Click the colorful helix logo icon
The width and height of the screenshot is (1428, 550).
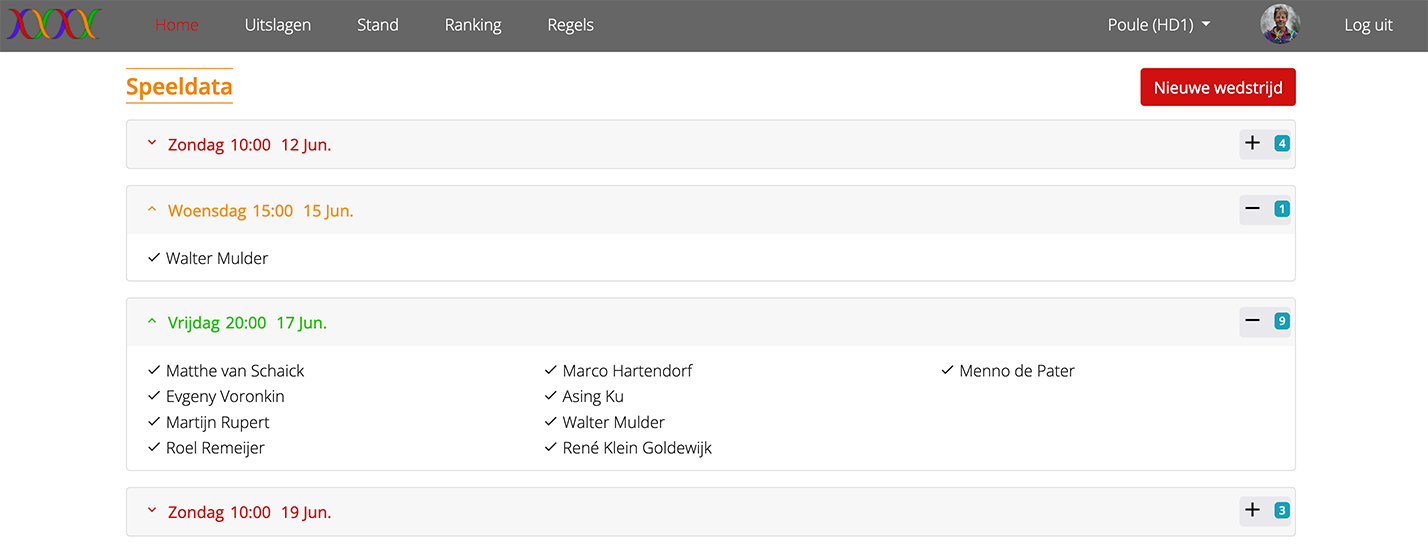(54, 25)
